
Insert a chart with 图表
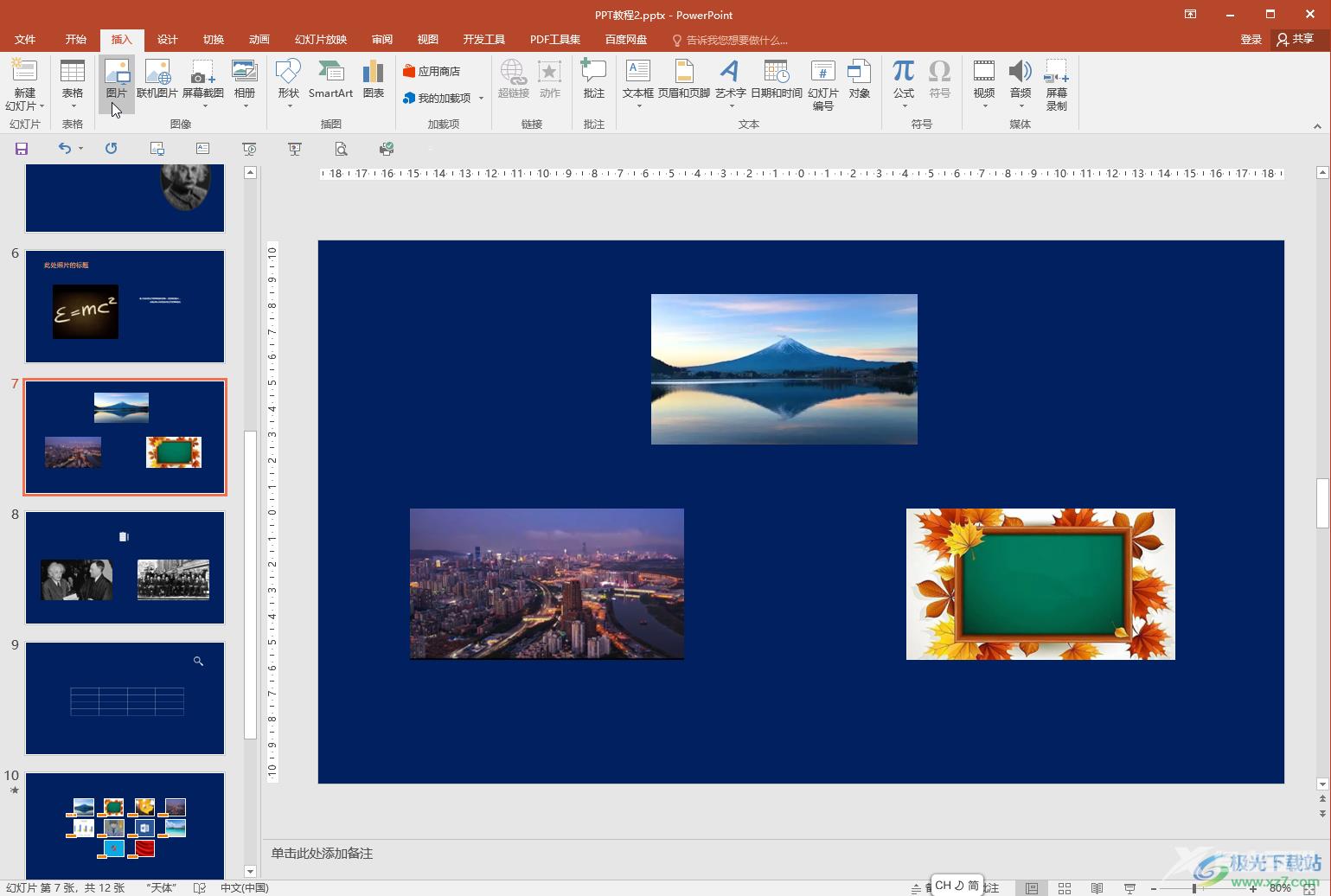[374, 79]
